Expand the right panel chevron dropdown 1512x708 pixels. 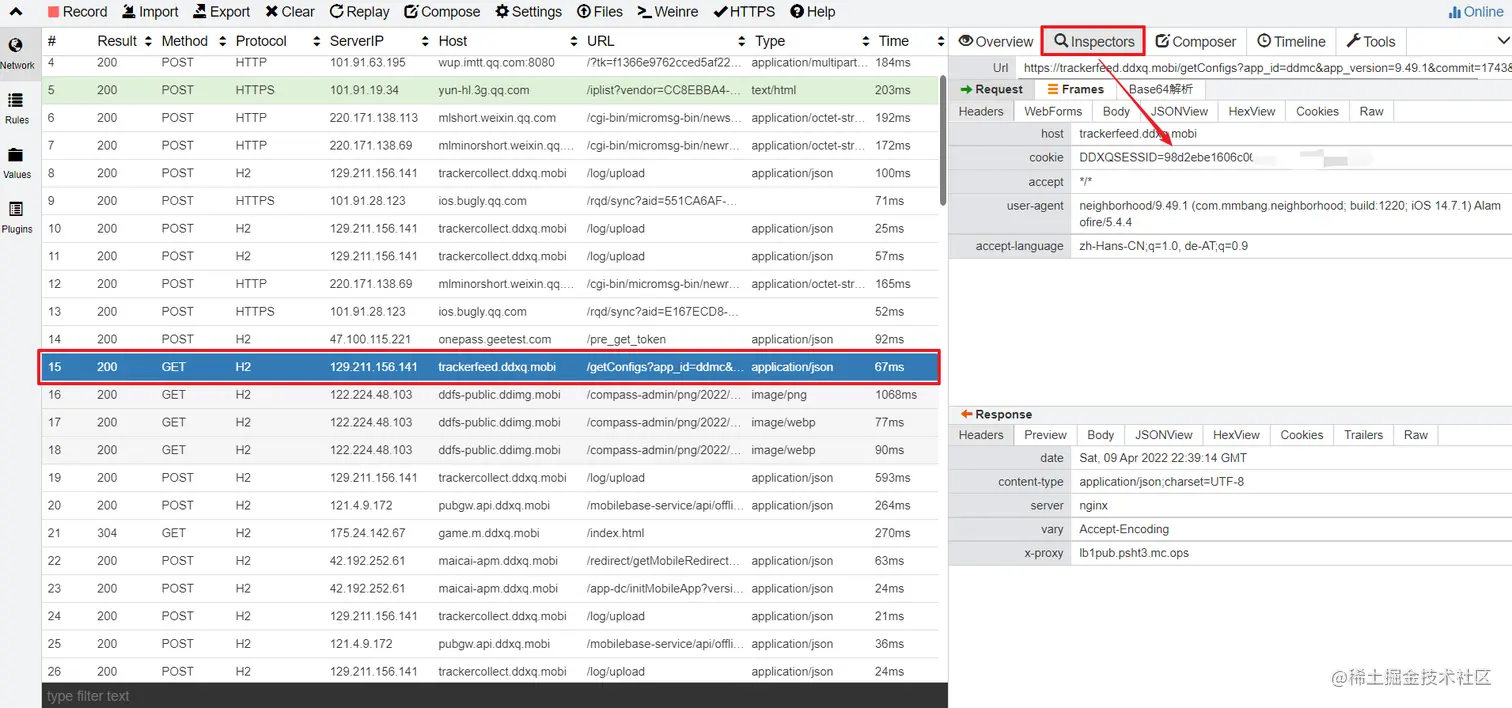[x=1503, y=41]
